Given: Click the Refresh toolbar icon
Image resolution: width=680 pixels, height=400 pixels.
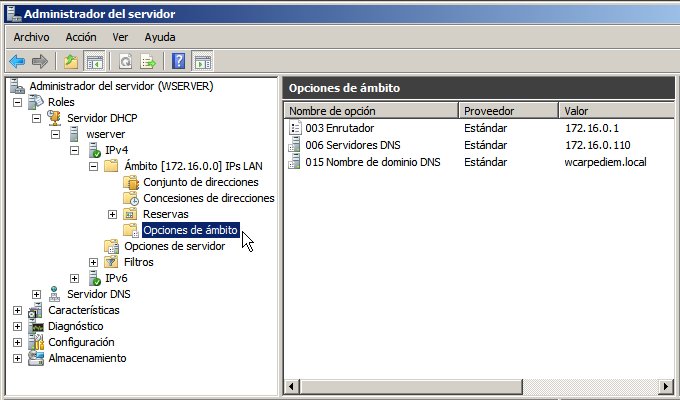Looking at the screenshot, I should [125, 62].
